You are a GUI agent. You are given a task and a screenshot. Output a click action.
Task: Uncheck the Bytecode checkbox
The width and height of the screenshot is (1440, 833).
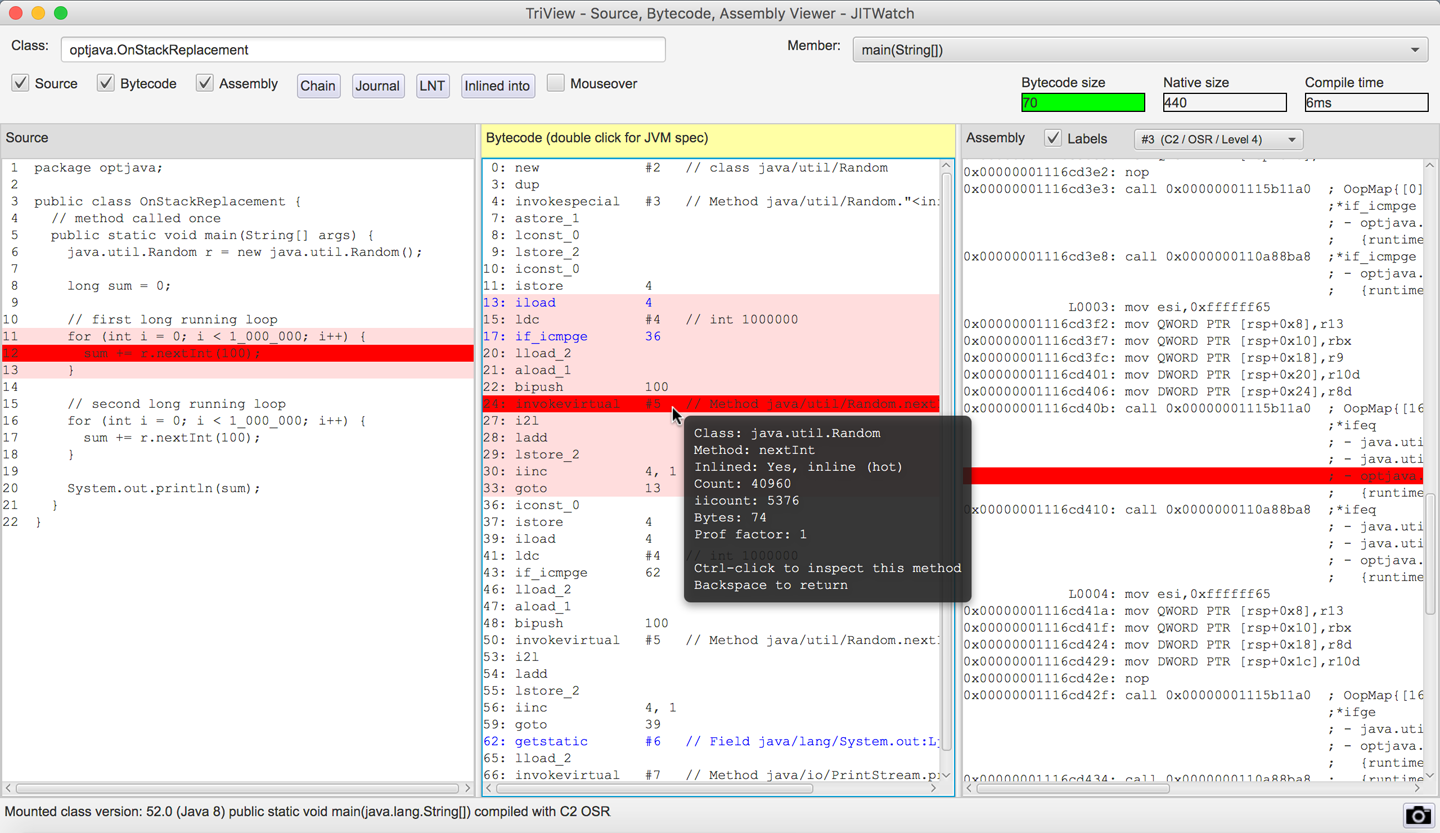coord(106,83)
